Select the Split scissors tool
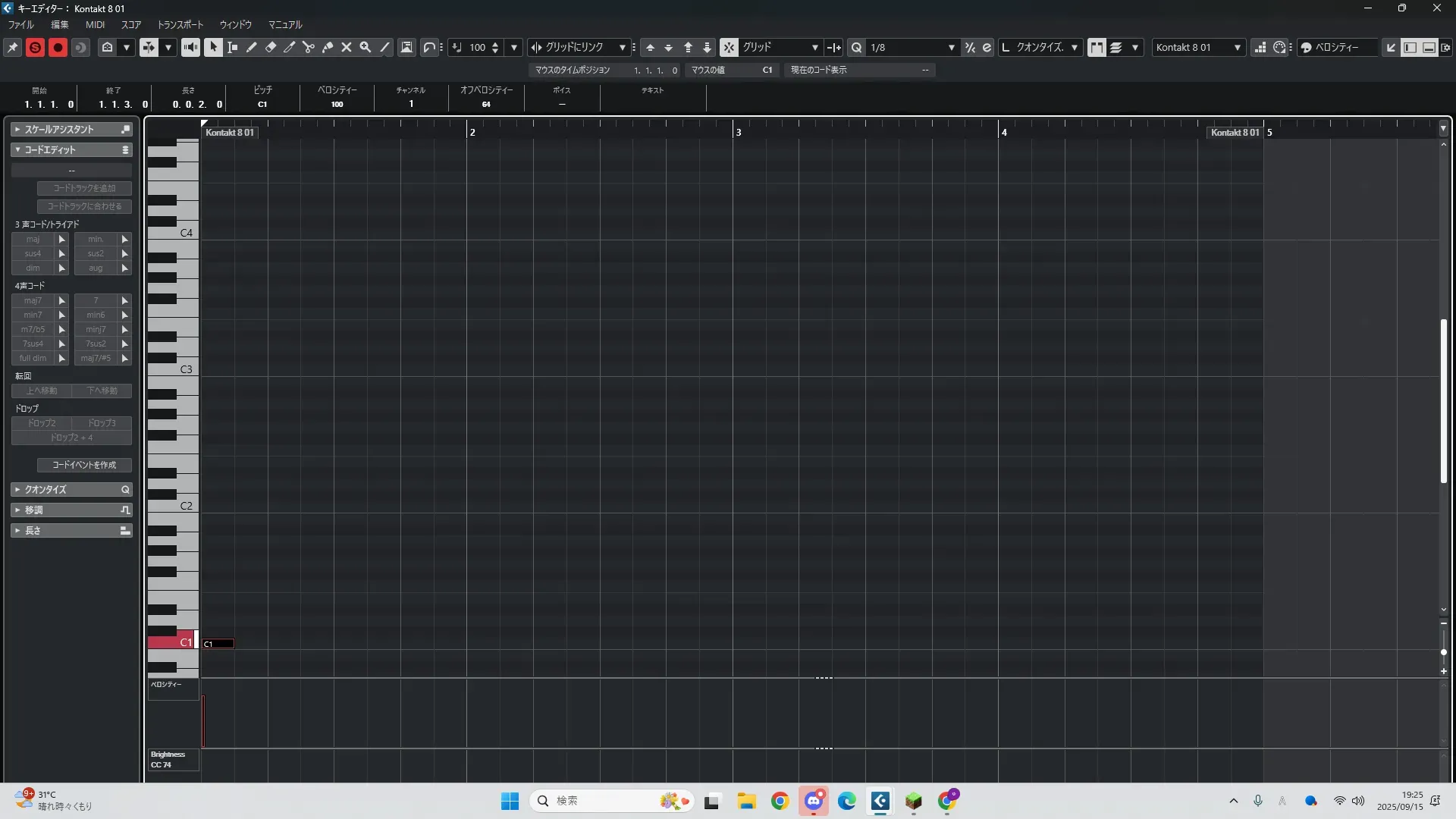The height and width of the screenshot is (819, 1456). [309, 47]
